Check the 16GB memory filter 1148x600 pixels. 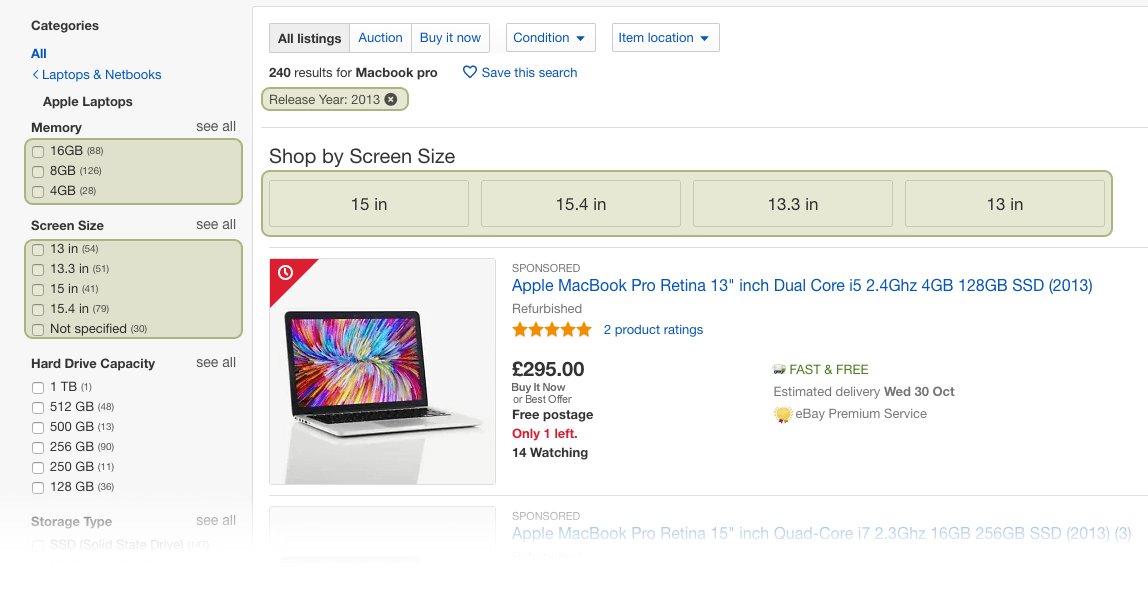pyautogui.click(x=38, y=152)
